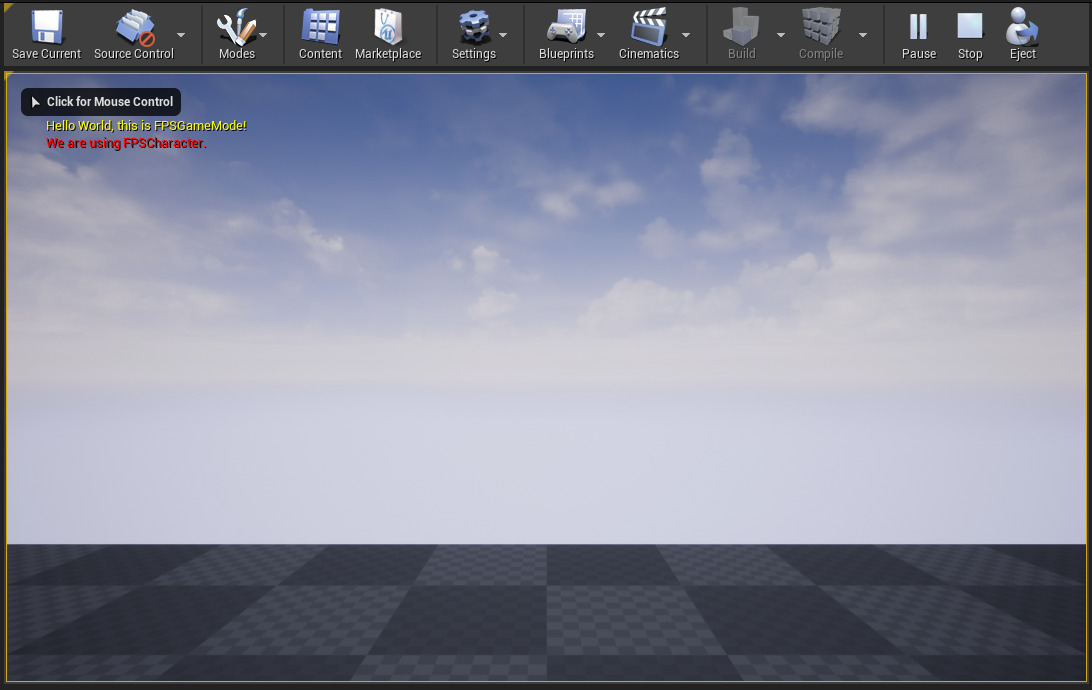Click the Save Current floppy disk icon
The width and height of the screenshot is (1092, 690).
pyautogui.click(x=46, y=28)
